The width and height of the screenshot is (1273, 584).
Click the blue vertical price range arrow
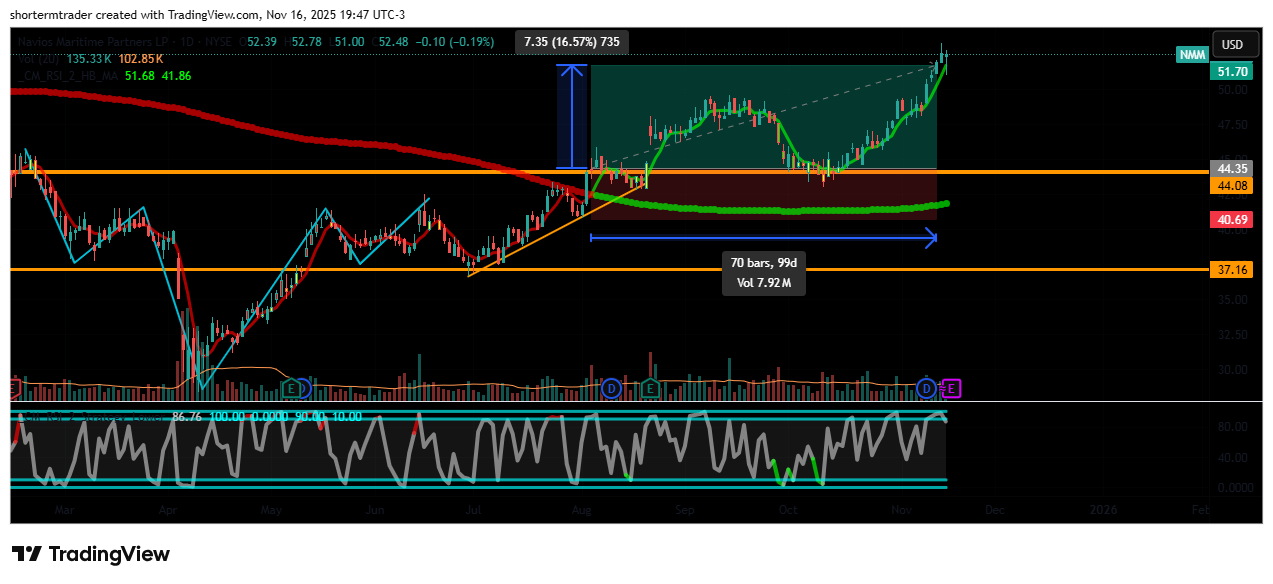click(571, 117)
